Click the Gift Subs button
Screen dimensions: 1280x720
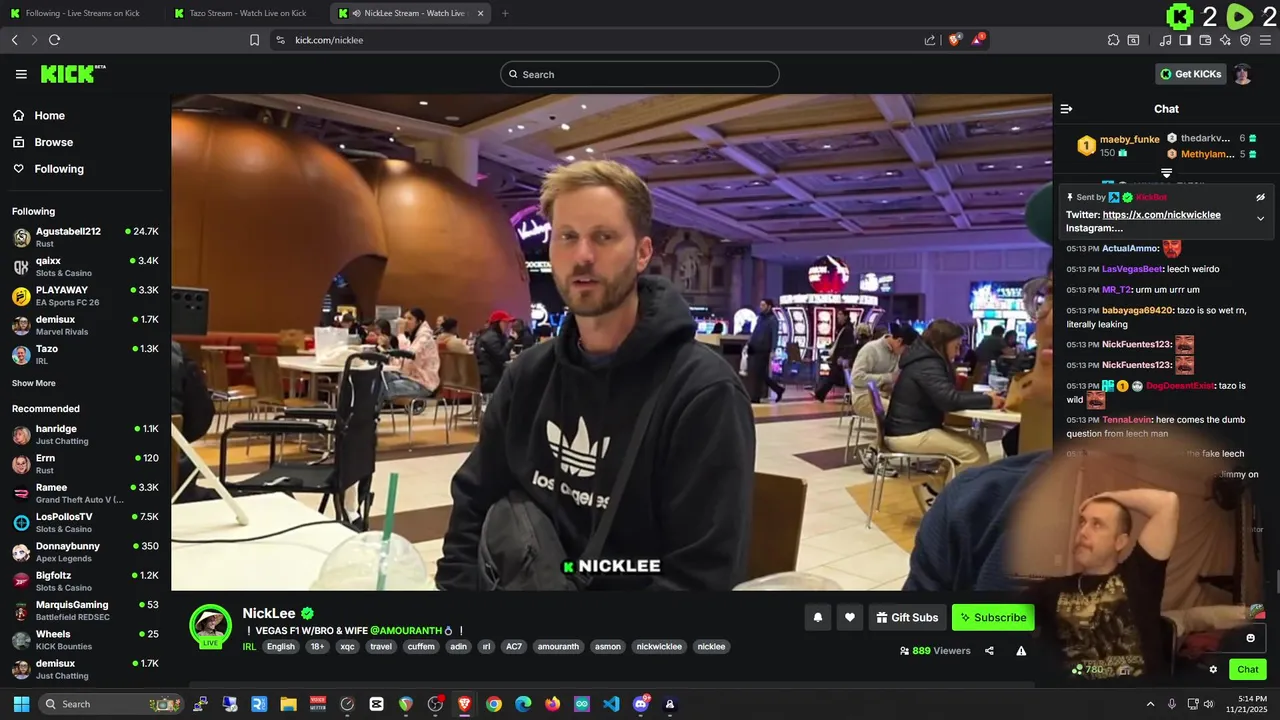pos(907,617)
